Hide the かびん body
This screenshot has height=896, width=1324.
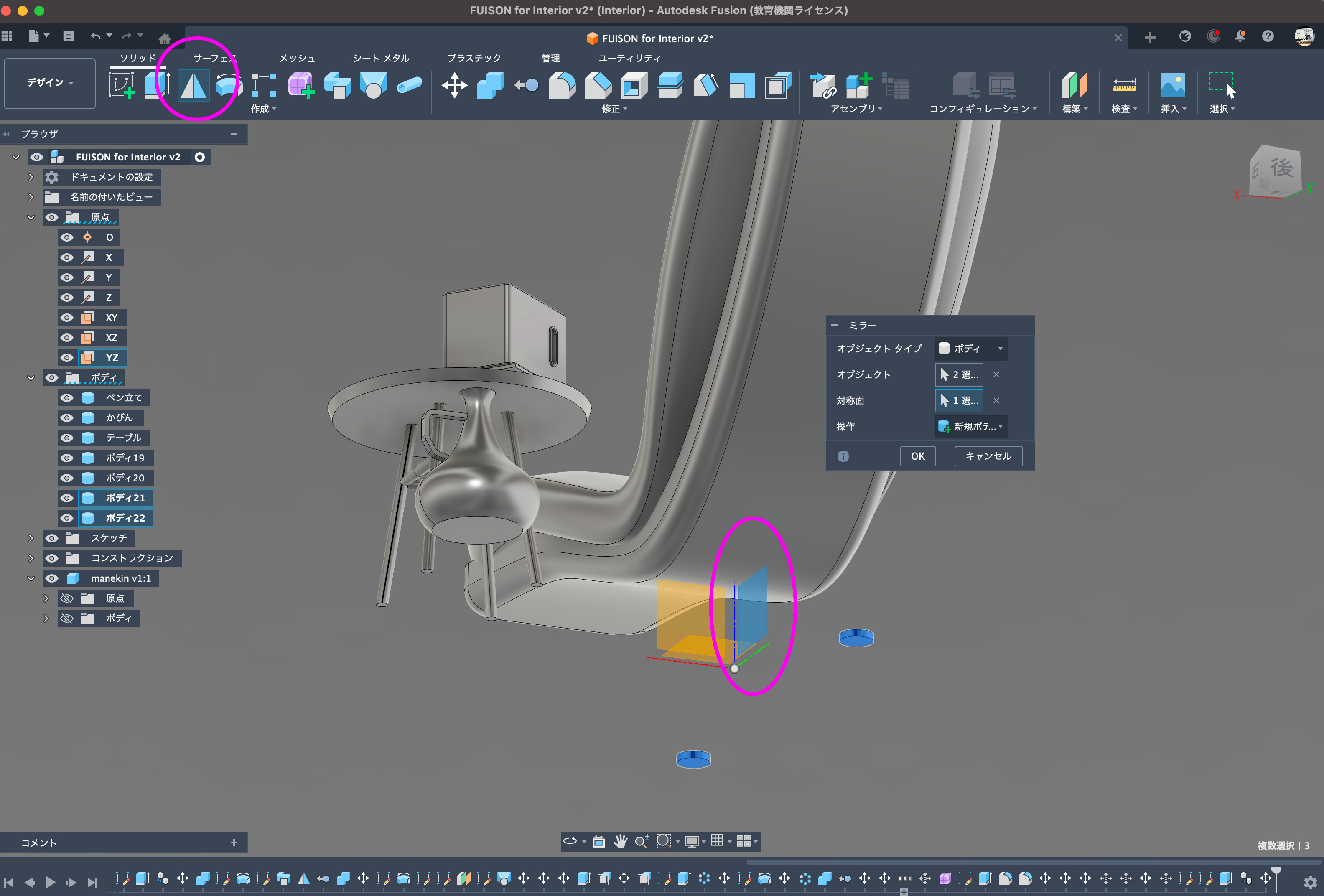click(x=67, y=417)
